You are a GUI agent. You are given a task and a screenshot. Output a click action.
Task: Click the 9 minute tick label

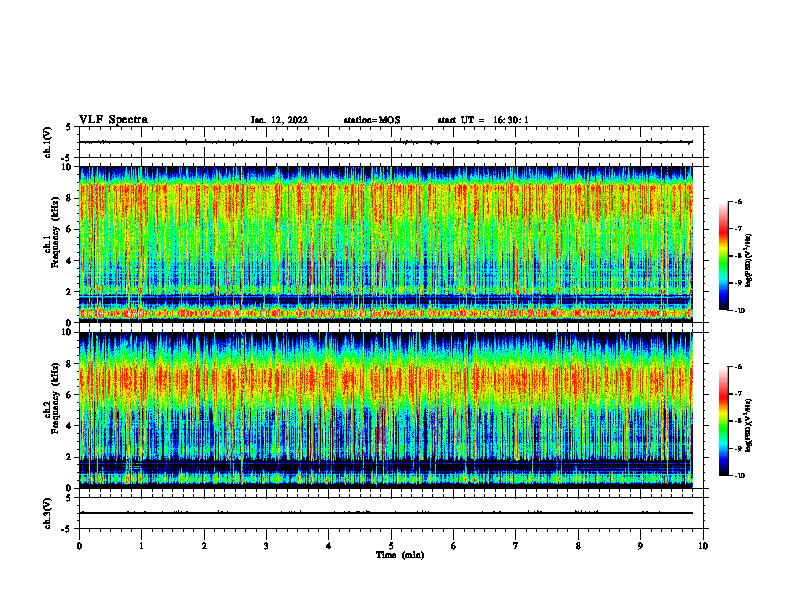(x=640, y=546)
